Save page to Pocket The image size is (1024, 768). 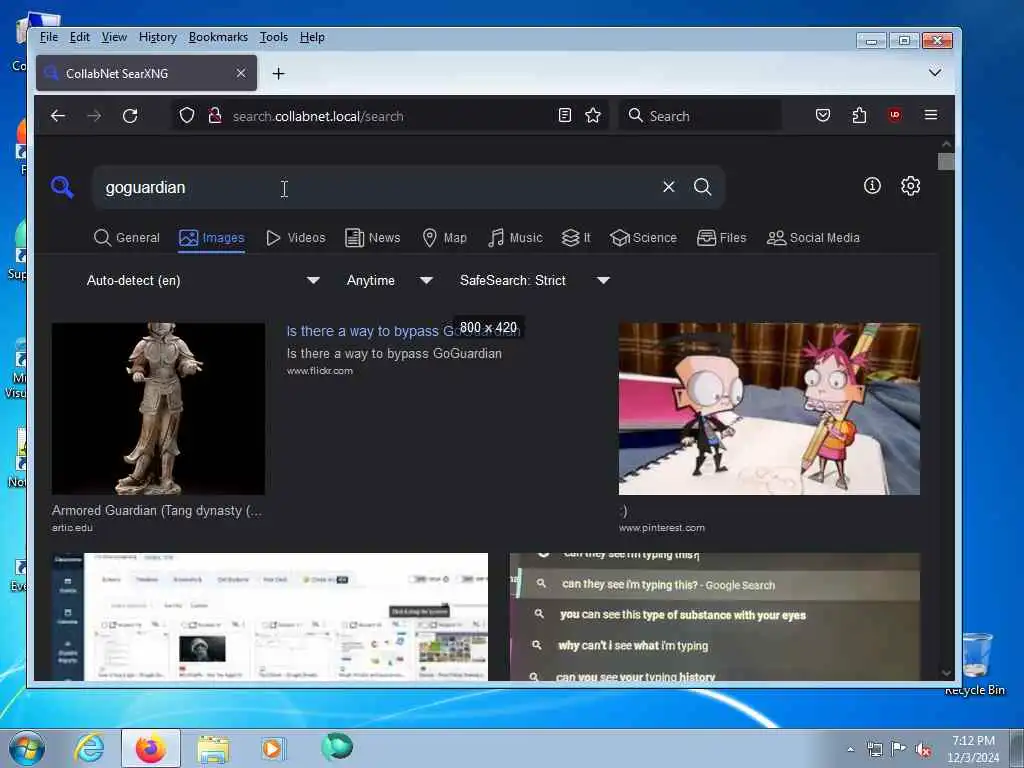coord(823,116)
